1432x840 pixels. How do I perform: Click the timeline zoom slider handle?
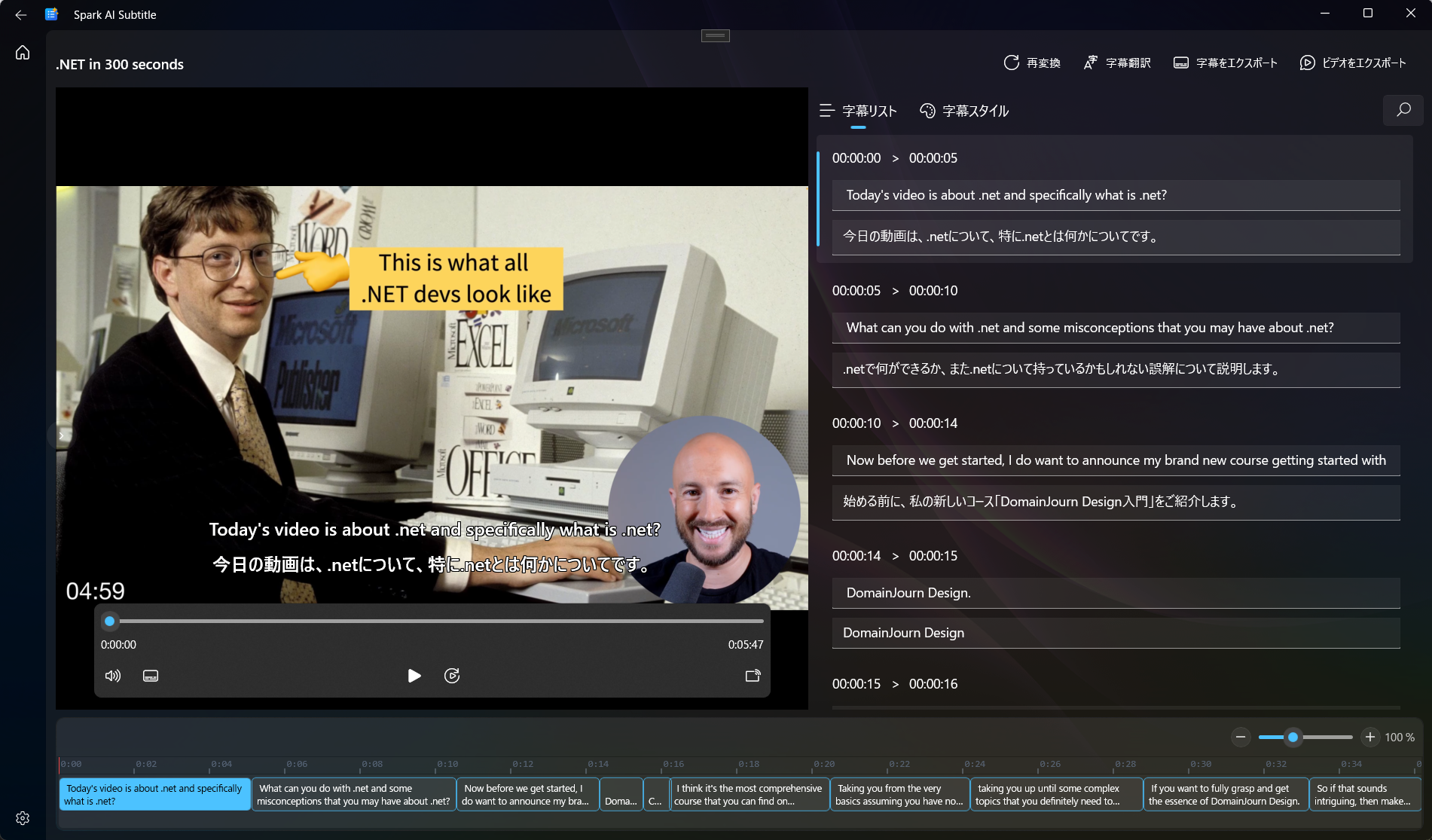point(1293,737)
